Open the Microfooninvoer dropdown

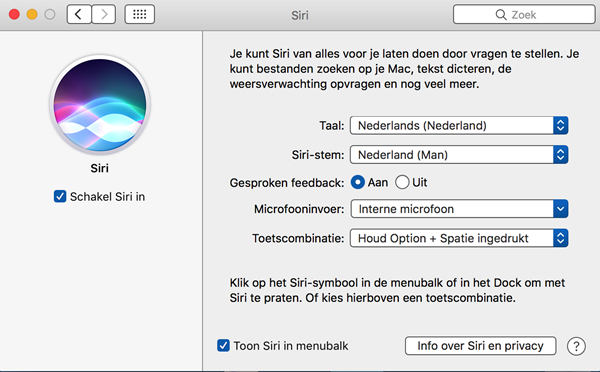point(459,209)
